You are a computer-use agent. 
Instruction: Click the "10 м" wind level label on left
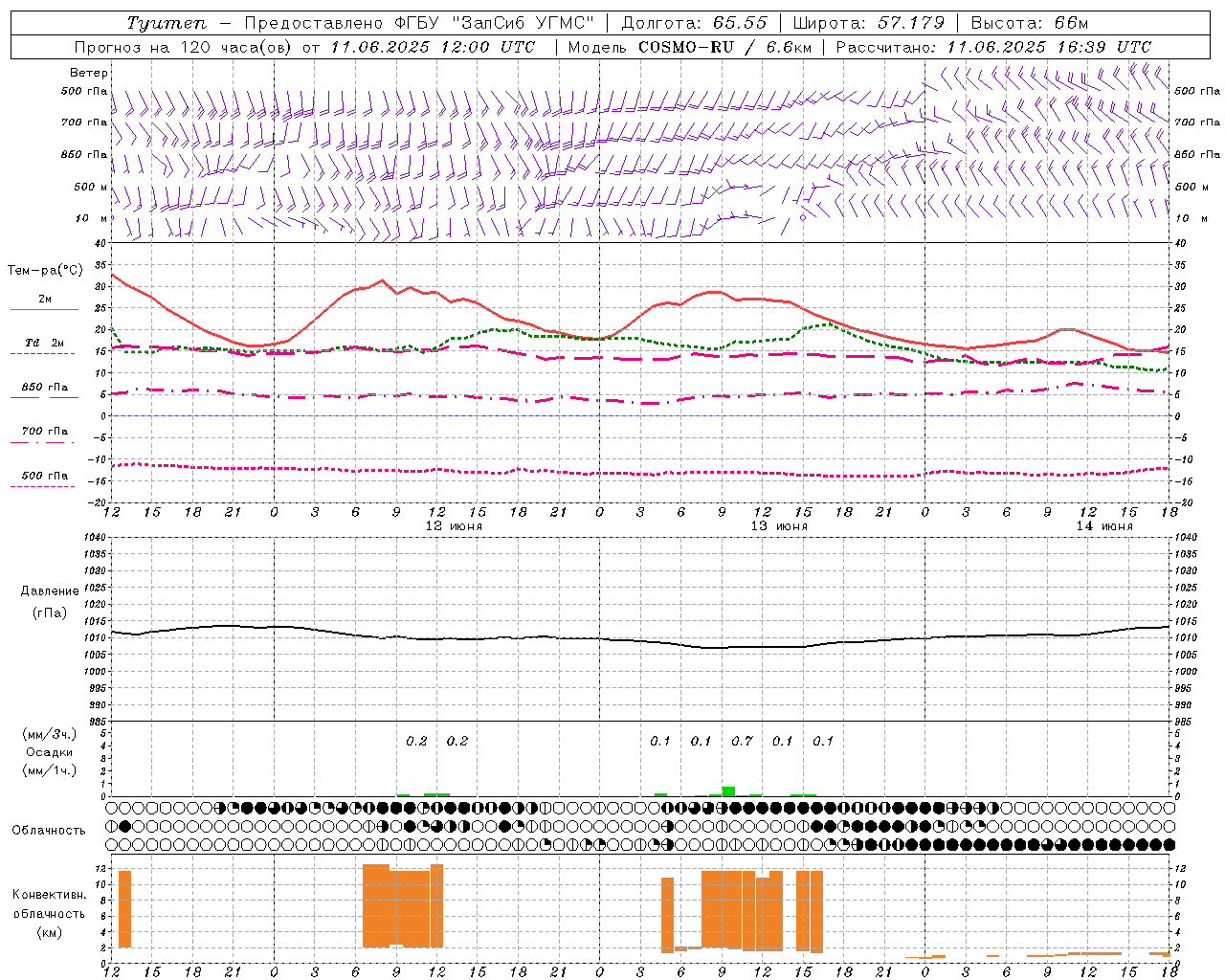click(x=92, y=218)
